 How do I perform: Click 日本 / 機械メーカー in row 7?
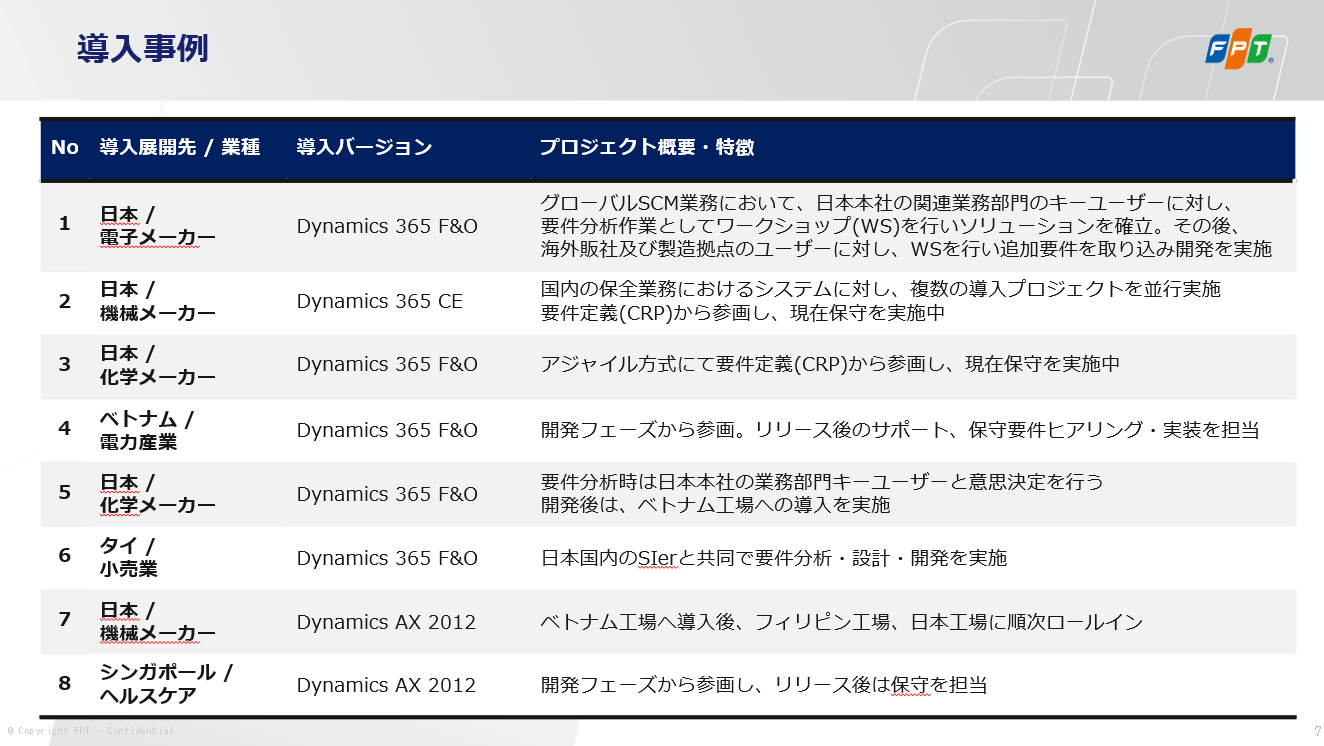tap(158, 621)
